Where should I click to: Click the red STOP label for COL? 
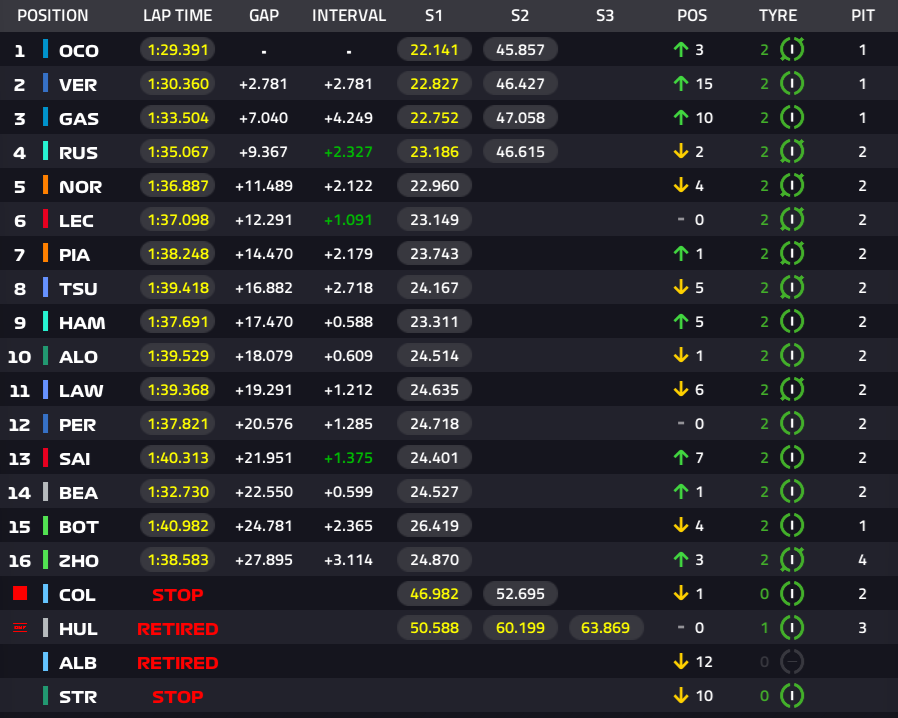pyautogui.click(x=178, y=595)
